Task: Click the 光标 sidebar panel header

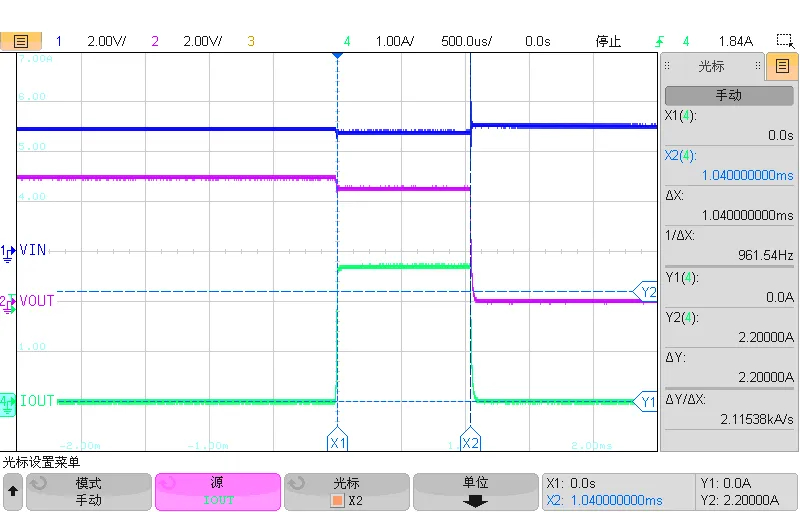Action: pyautogui.click(x=711, y=67)
